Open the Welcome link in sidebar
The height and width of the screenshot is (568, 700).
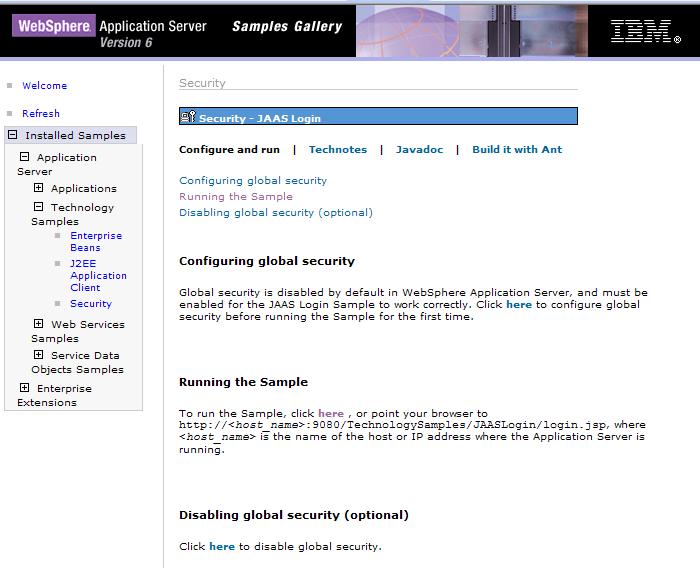point(45,85)
